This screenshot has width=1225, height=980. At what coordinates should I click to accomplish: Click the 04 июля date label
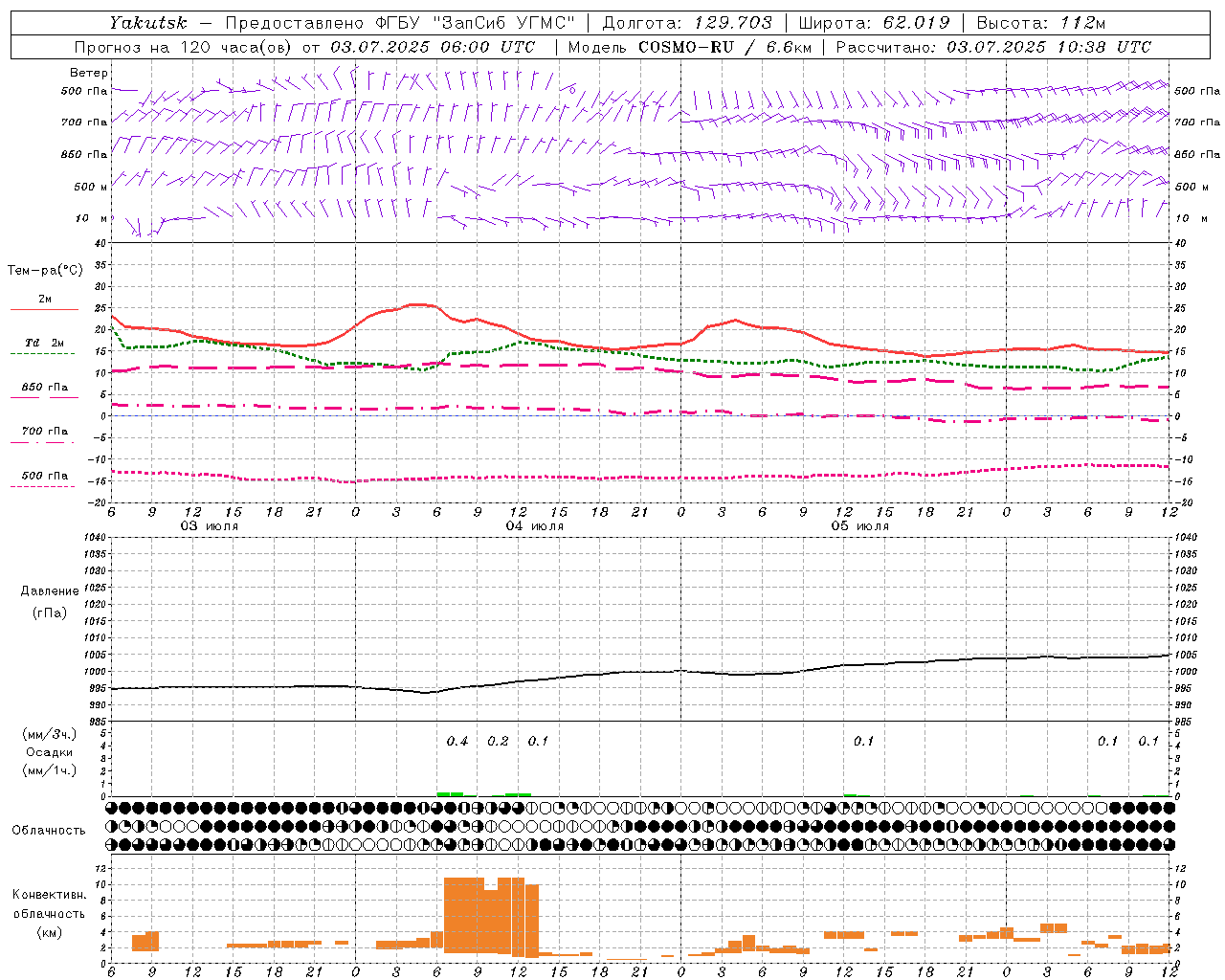(535, 526)
